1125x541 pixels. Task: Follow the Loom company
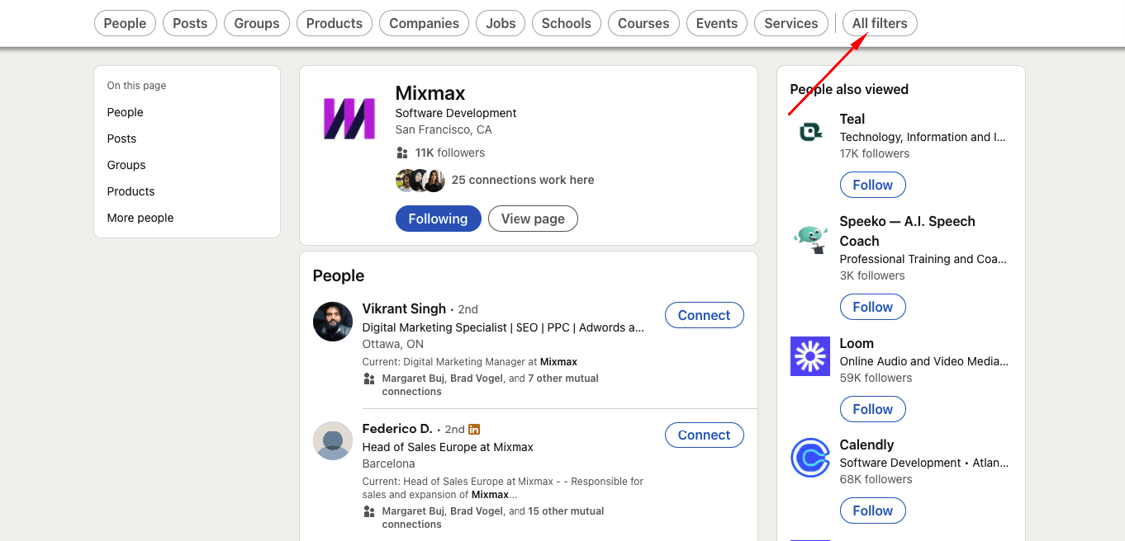[x=872, y=409]
